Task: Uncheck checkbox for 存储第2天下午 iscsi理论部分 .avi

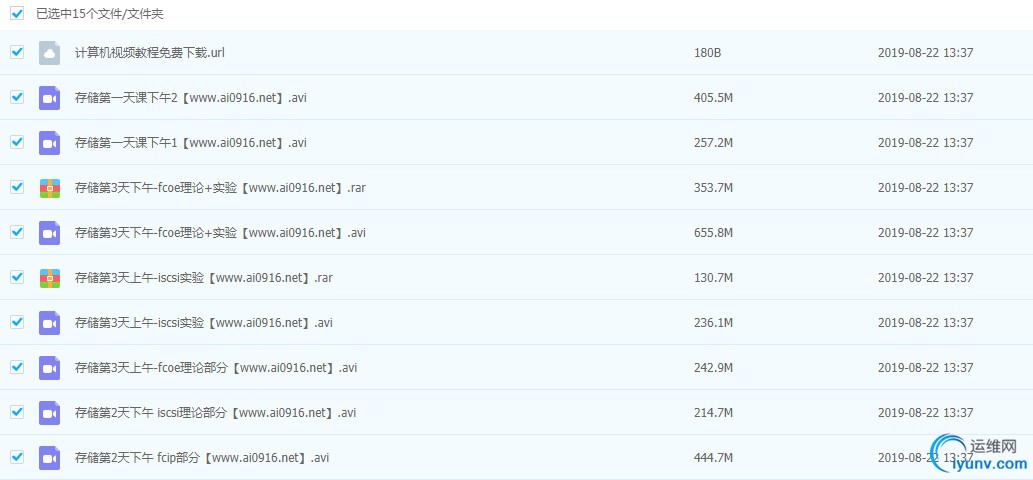Action: pos(17,412)
